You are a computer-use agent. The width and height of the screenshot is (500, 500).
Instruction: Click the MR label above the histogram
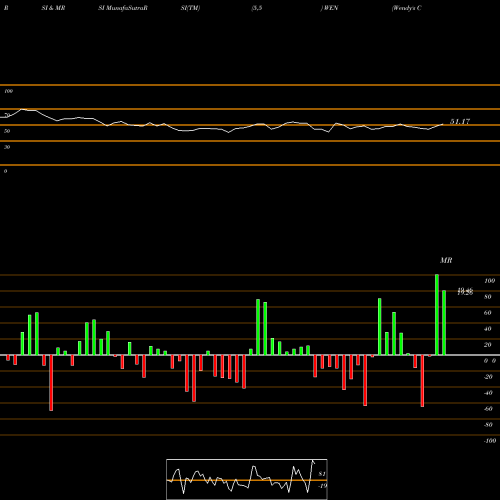(x=446, y=260)
